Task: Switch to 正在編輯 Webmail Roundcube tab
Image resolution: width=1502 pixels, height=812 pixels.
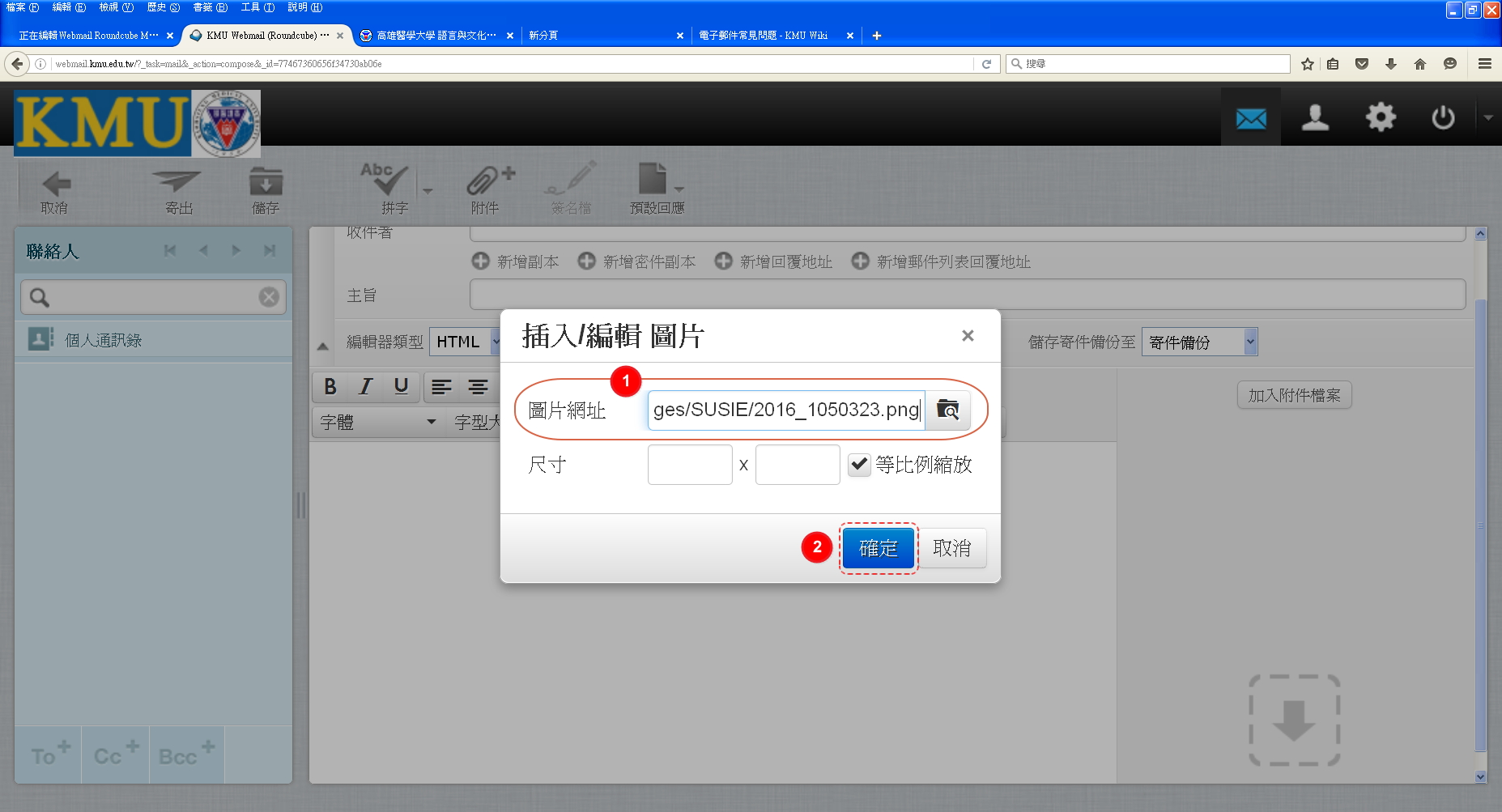Action: (x=89, y=36)
